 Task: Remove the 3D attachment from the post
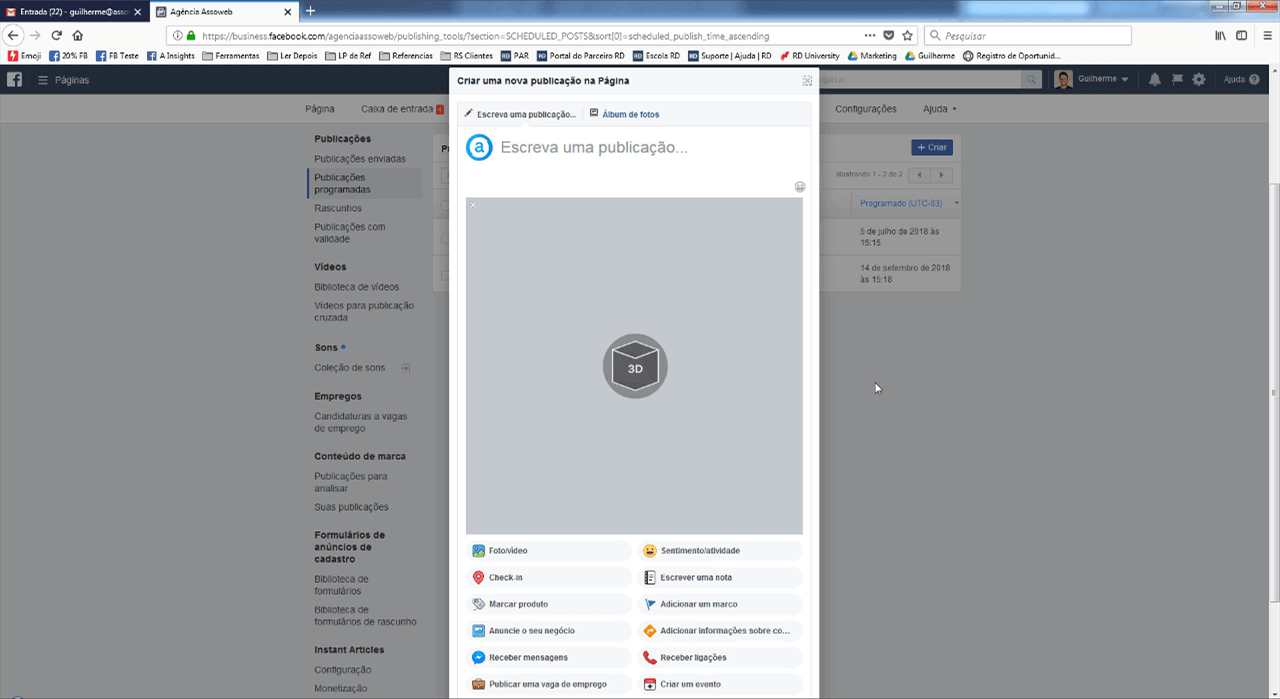[x=473, y=205]
